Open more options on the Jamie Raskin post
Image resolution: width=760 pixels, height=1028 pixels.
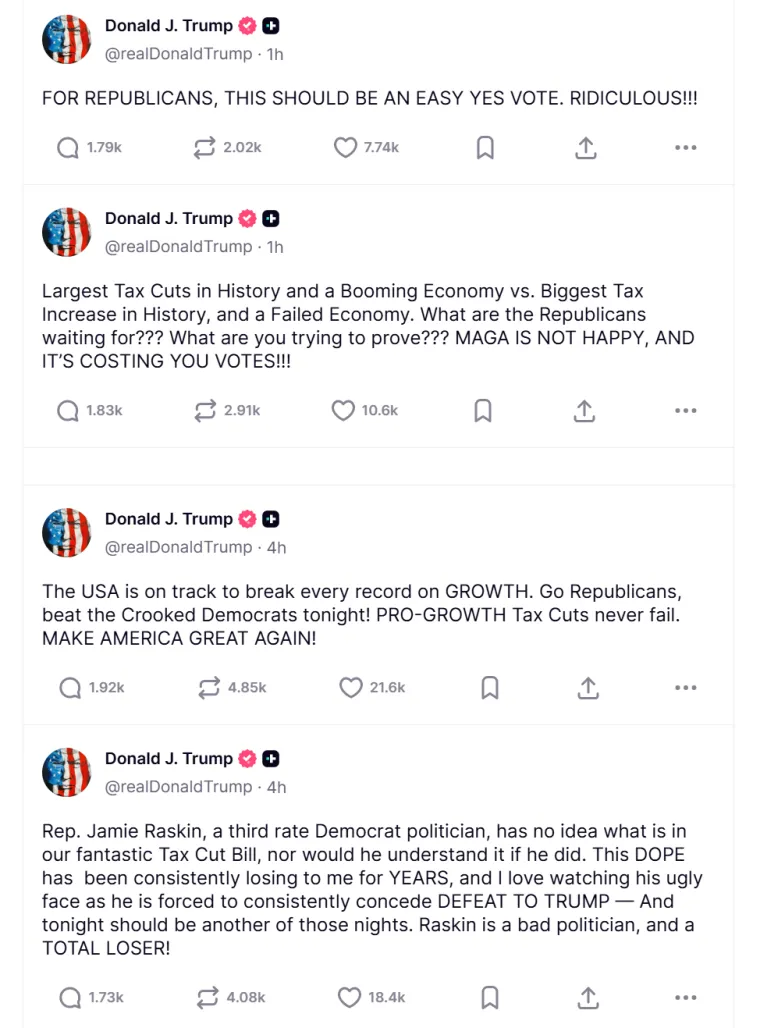(x=686, y=998)
